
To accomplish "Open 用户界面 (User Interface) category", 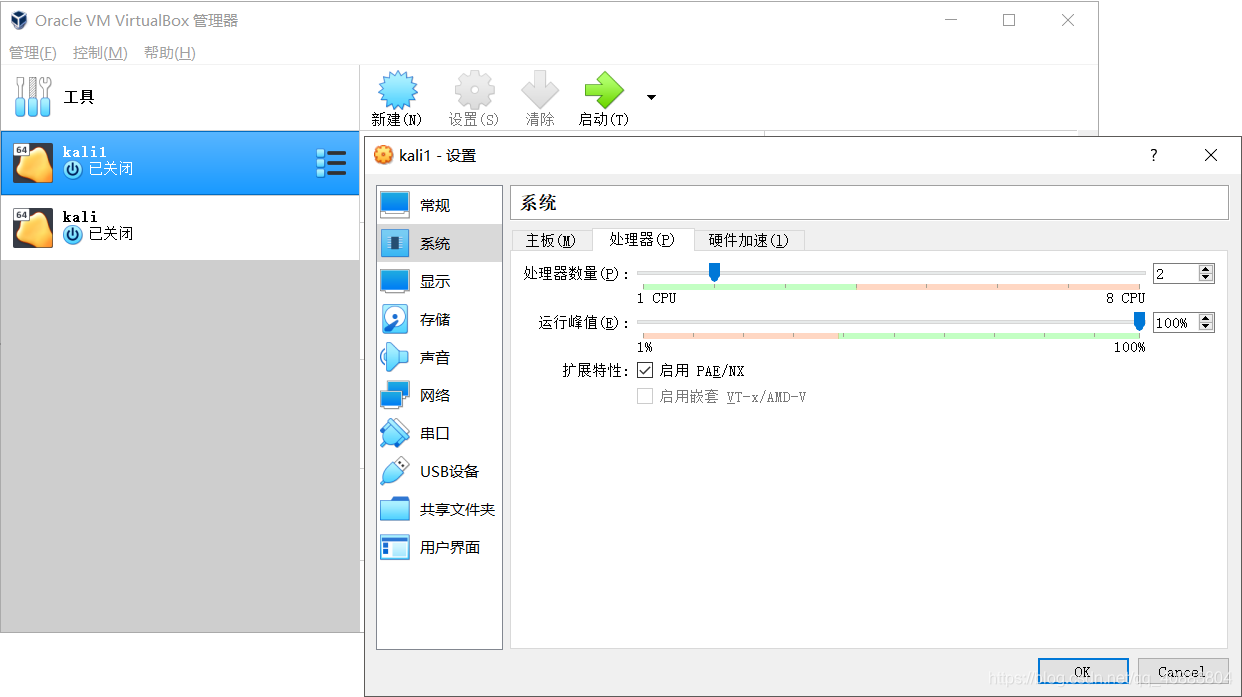I will [x=439, y=547].
